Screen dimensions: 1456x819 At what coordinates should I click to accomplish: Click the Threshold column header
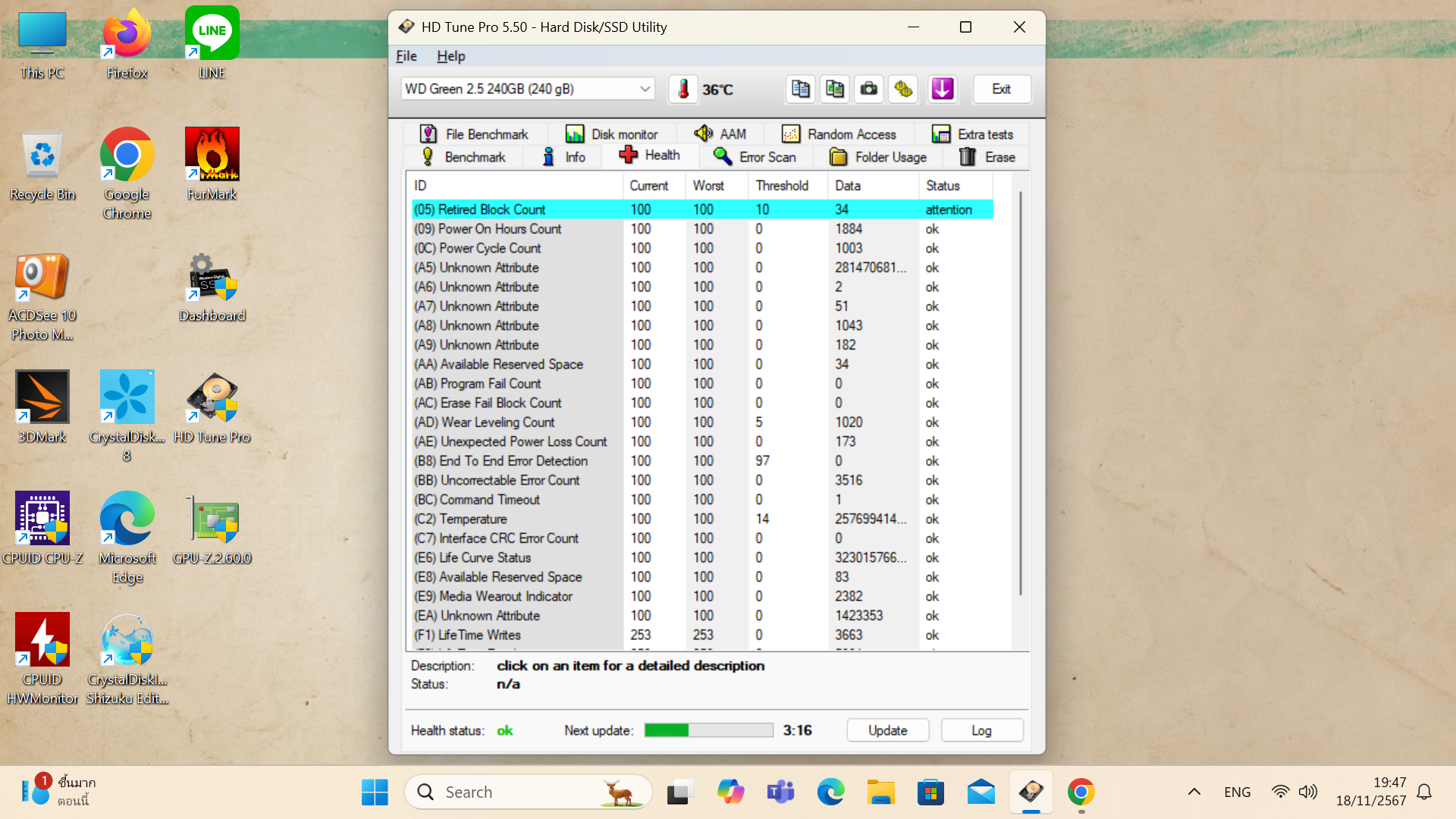tap(788, 186)
